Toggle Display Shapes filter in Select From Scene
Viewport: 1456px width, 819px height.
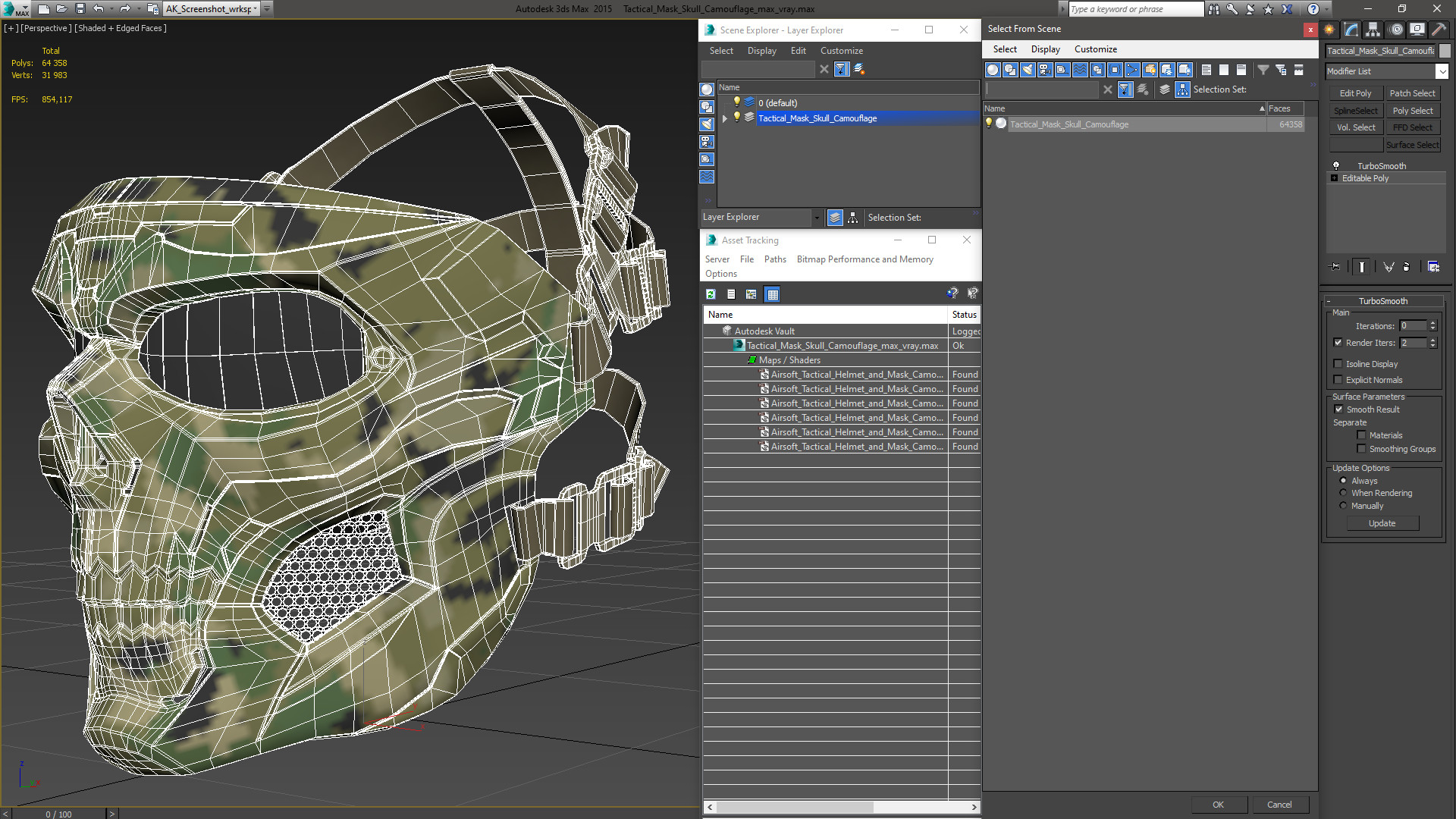coord(1010,70)
